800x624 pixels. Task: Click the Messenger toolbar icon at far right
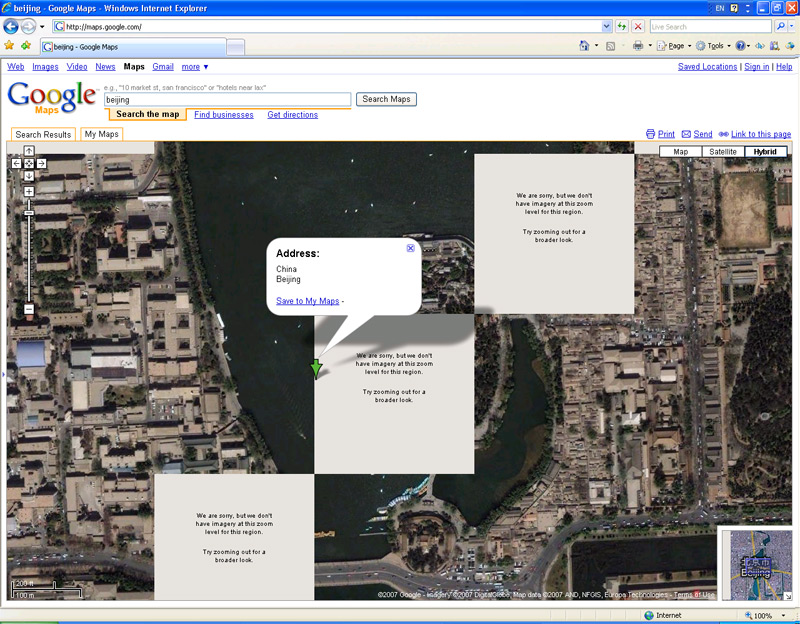click(790, 46)
